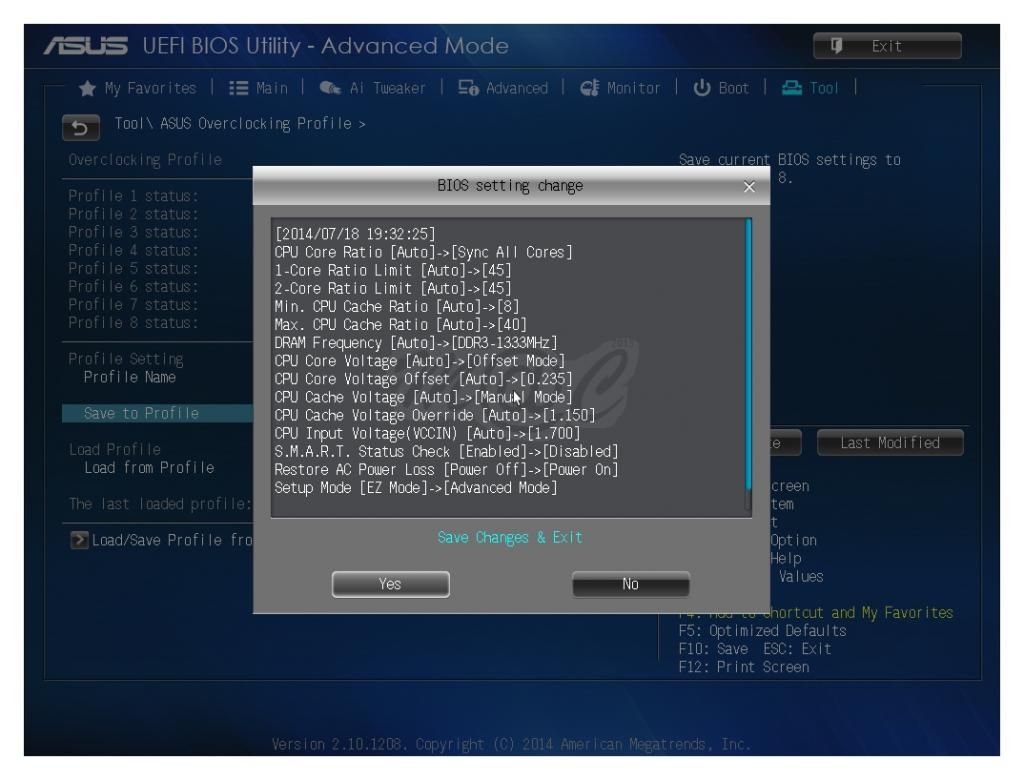The width and height of the screenshot is (1024, 779).
Task: Click the Advanced tab icon
Action: tap(467, 88)
